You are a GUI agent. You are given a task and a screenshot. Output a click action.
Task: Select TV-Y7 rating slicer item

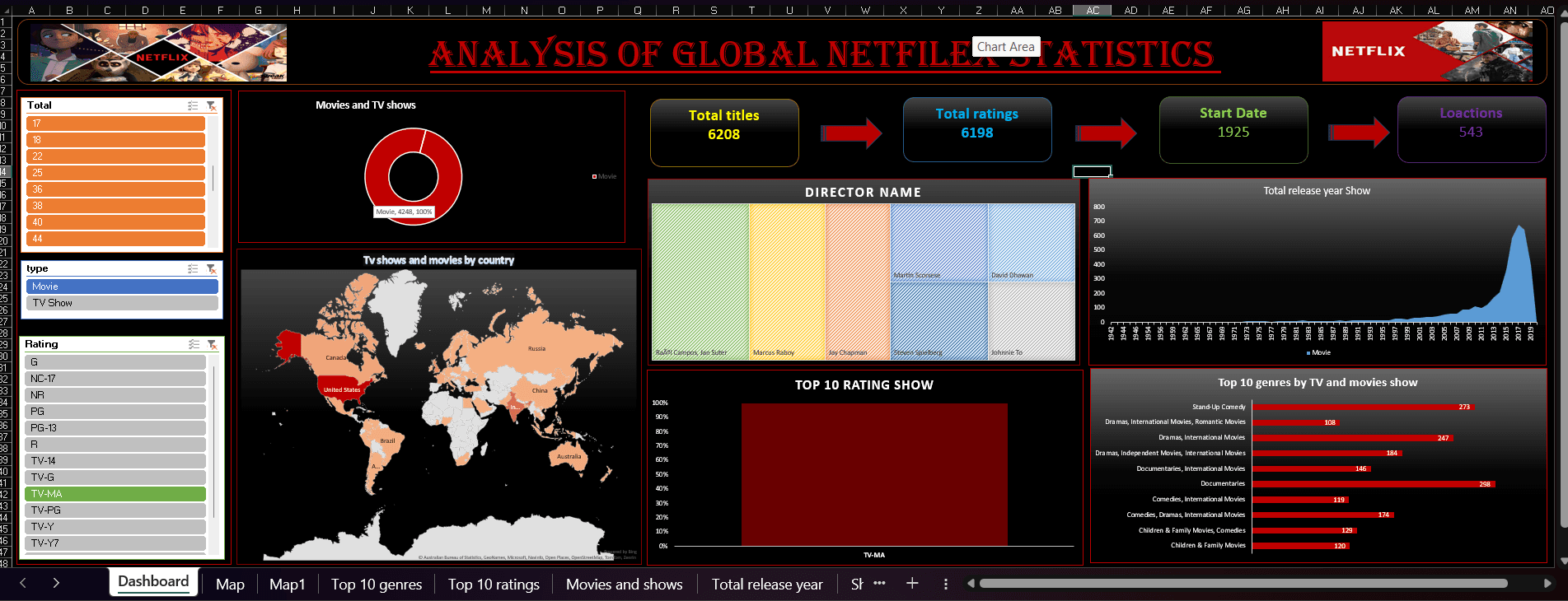[115, 543]
